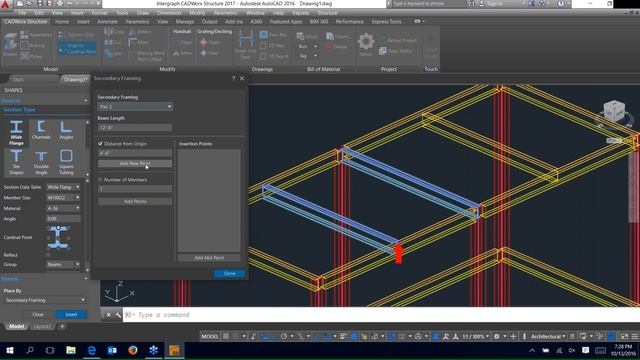The height and width of the screenshot is (360, 640).
Task: Select the Number of Members option
Action: [100, 180]
